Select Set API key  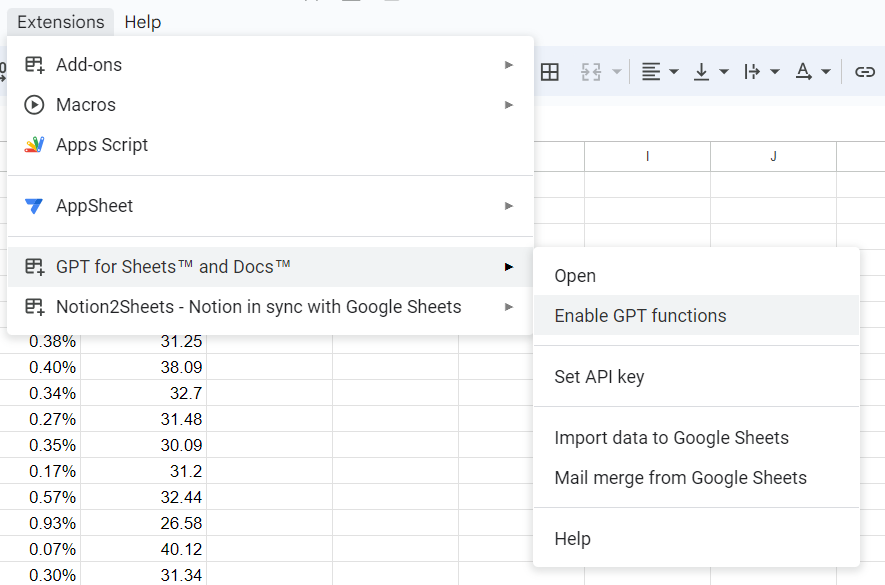tap(598, 376)
